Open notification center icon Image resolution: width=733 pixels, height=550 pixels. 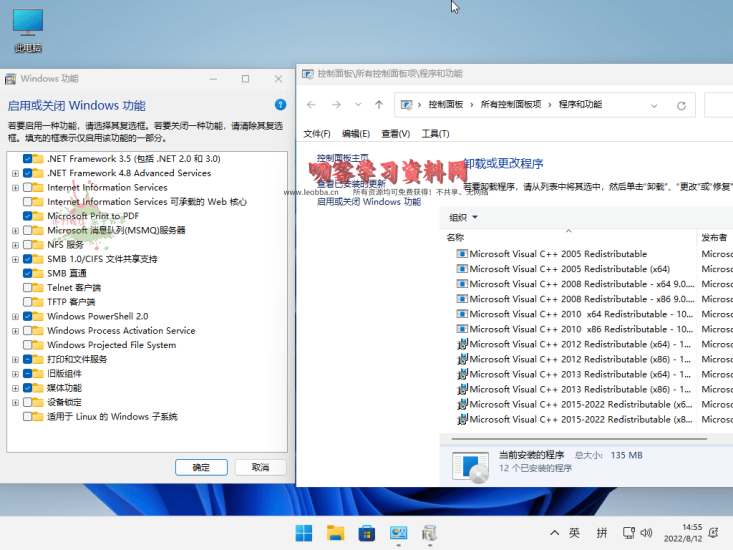point(713,533)
